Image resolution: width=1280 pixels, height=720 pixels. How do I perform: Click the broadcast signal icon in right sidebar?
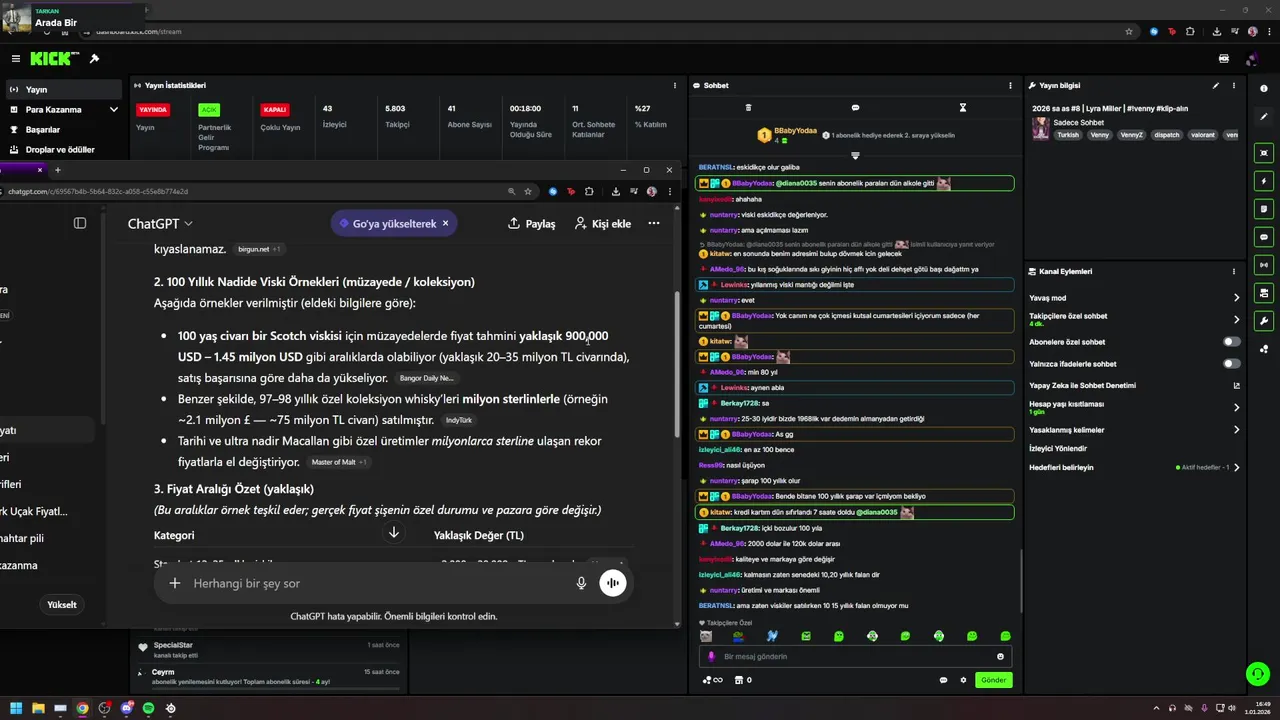click(x=1264, y=265)
